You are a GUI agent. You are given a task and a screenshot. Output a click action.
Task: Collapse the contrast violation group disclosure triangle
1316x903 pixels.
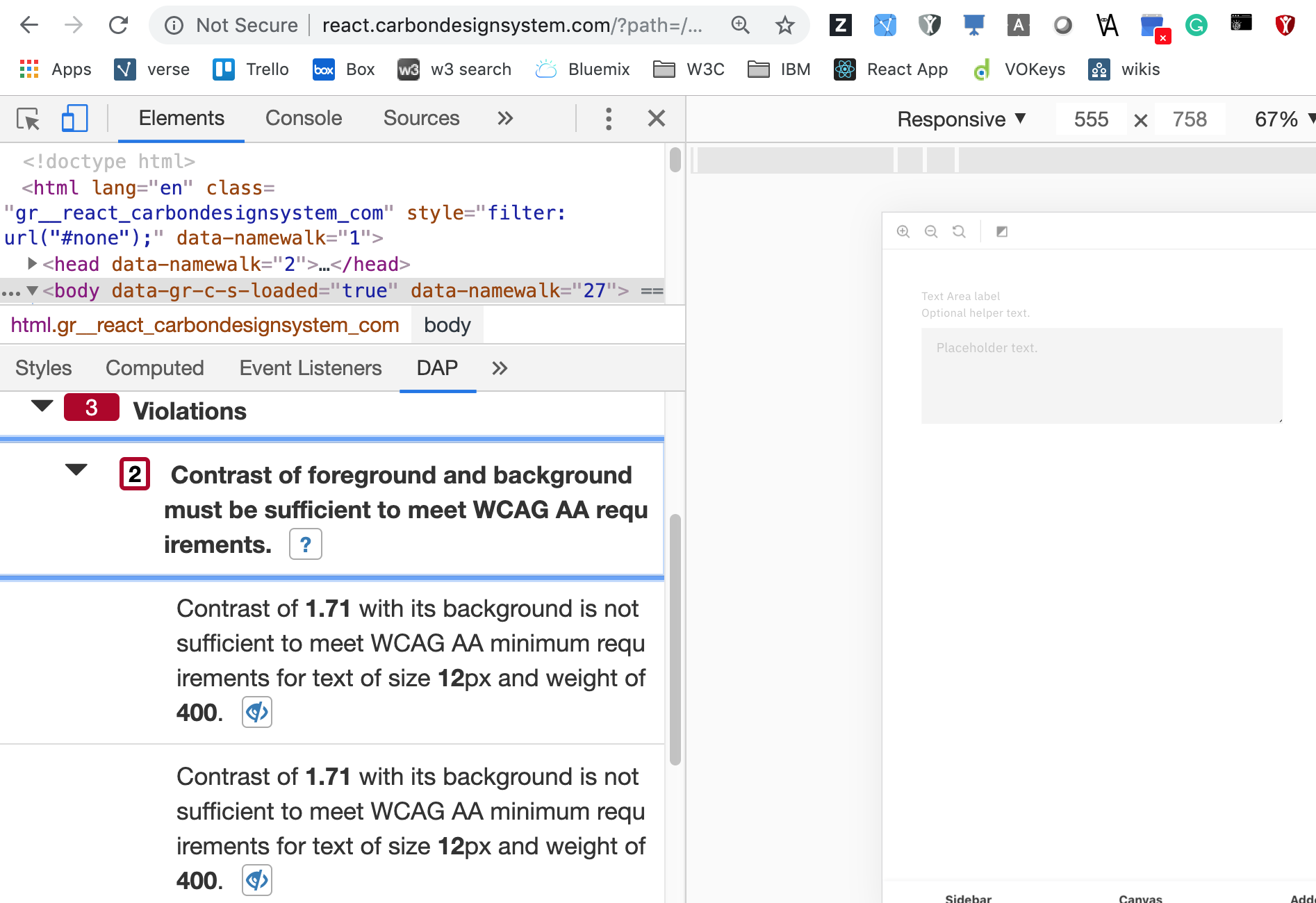(76, 470)
